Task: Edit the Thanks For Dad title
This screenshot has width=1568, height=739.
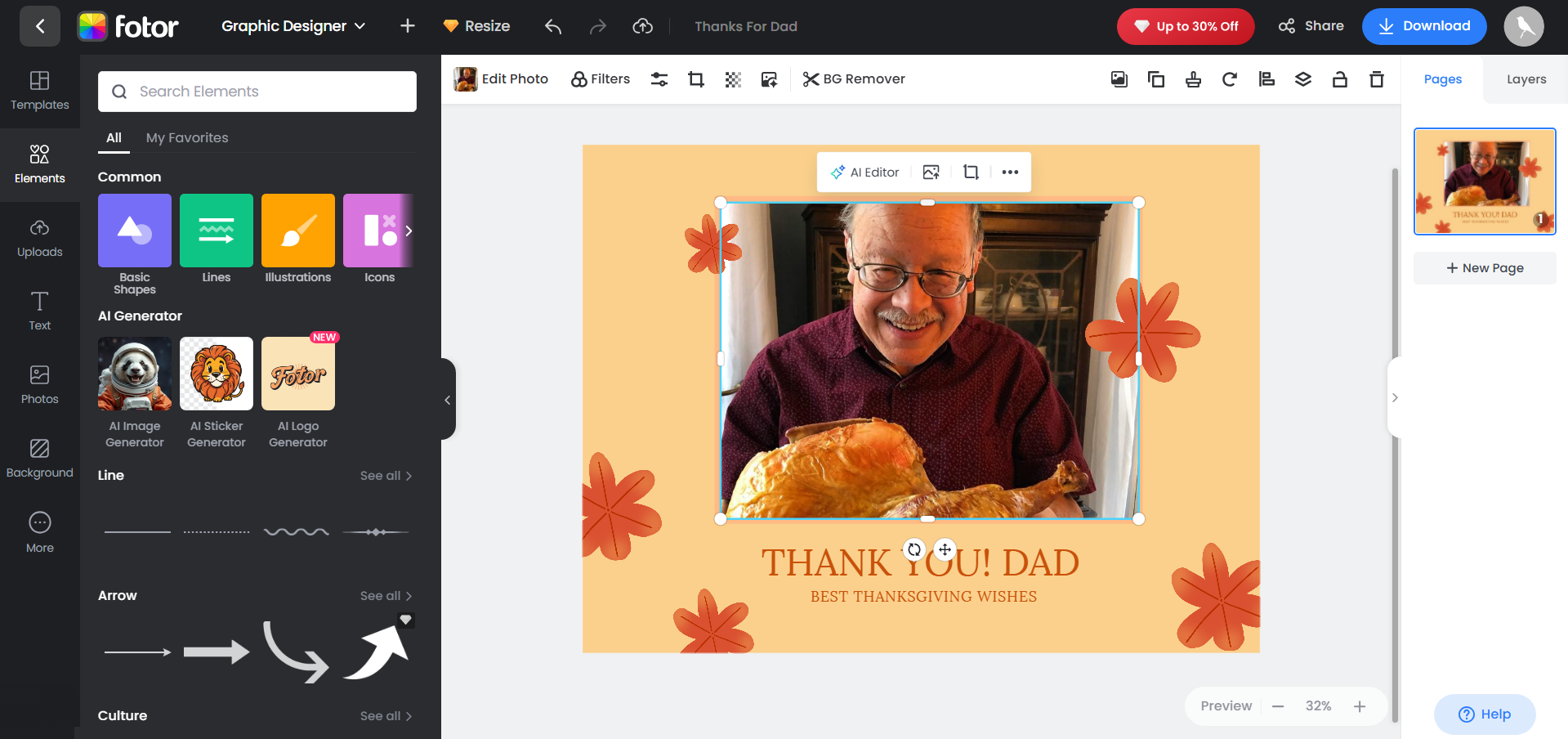Action: (x=746, y=26)
